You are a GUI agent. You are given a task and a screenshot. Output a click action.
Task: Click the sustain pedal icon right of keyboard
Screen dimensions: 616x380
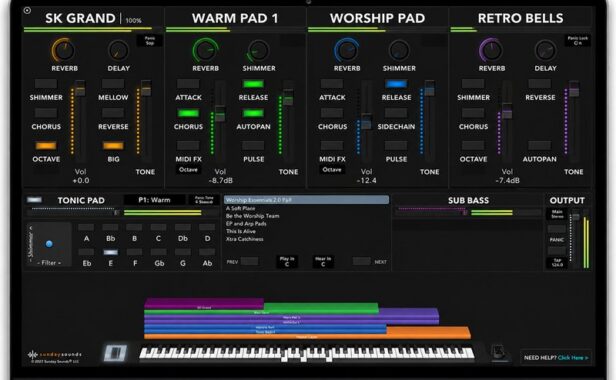pyautogui.click(x=499, y=352)
